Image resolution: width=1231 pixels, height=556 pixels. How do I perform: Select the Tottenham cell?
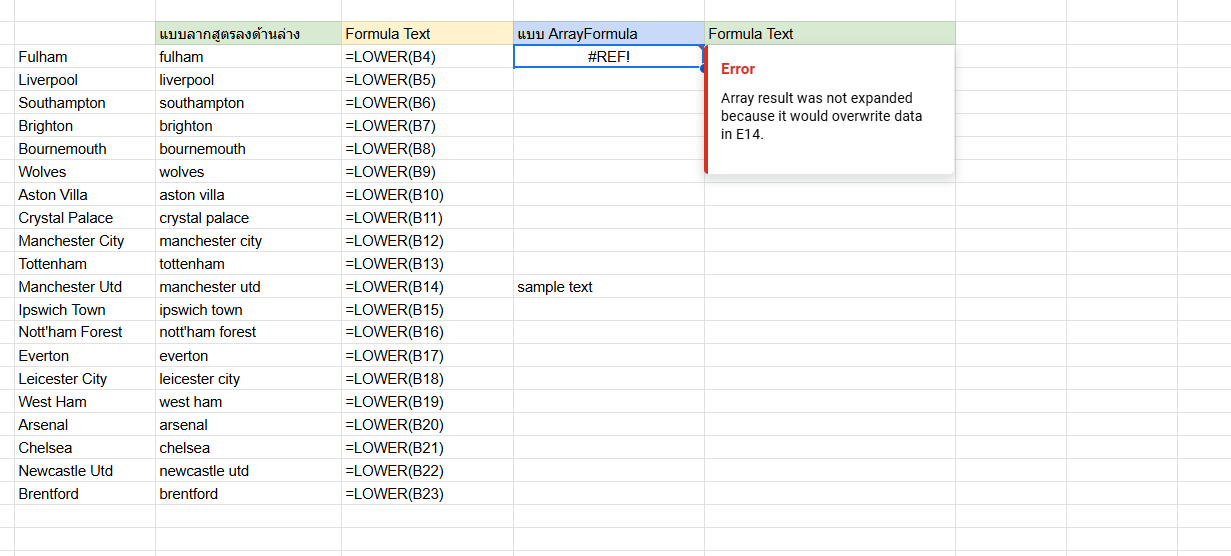click(85, 264)
